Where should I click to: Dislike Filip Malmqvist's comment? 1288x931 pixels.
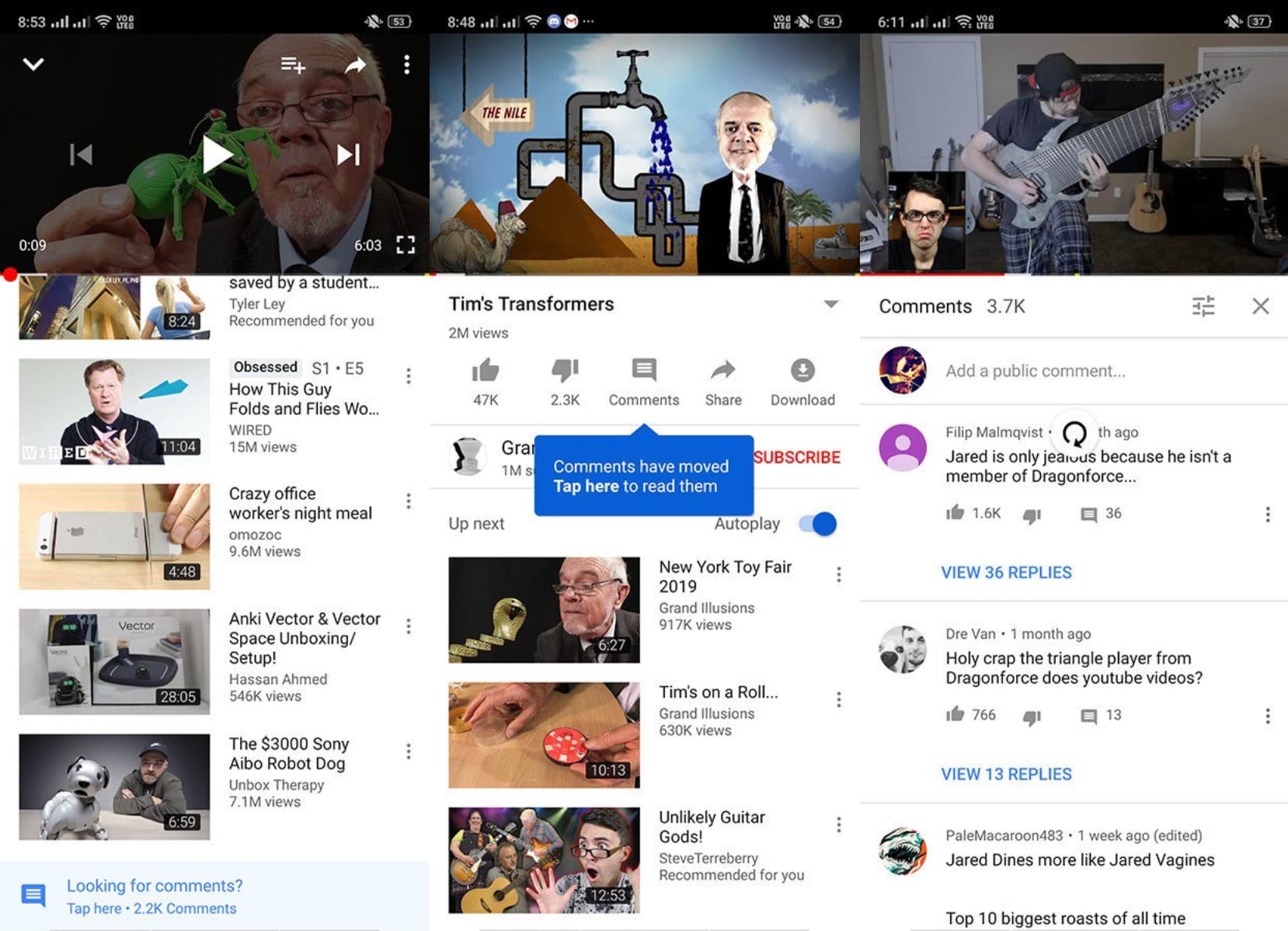1032,514
